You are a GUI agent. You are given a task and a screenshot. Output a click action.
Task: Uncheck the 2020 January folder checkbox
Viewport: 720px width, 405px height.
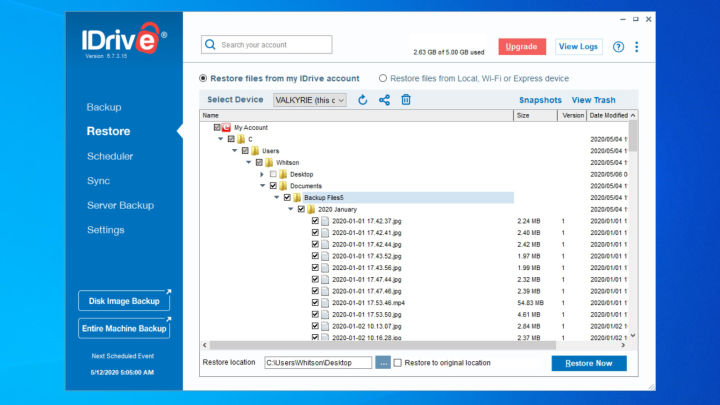pos(301,209)
